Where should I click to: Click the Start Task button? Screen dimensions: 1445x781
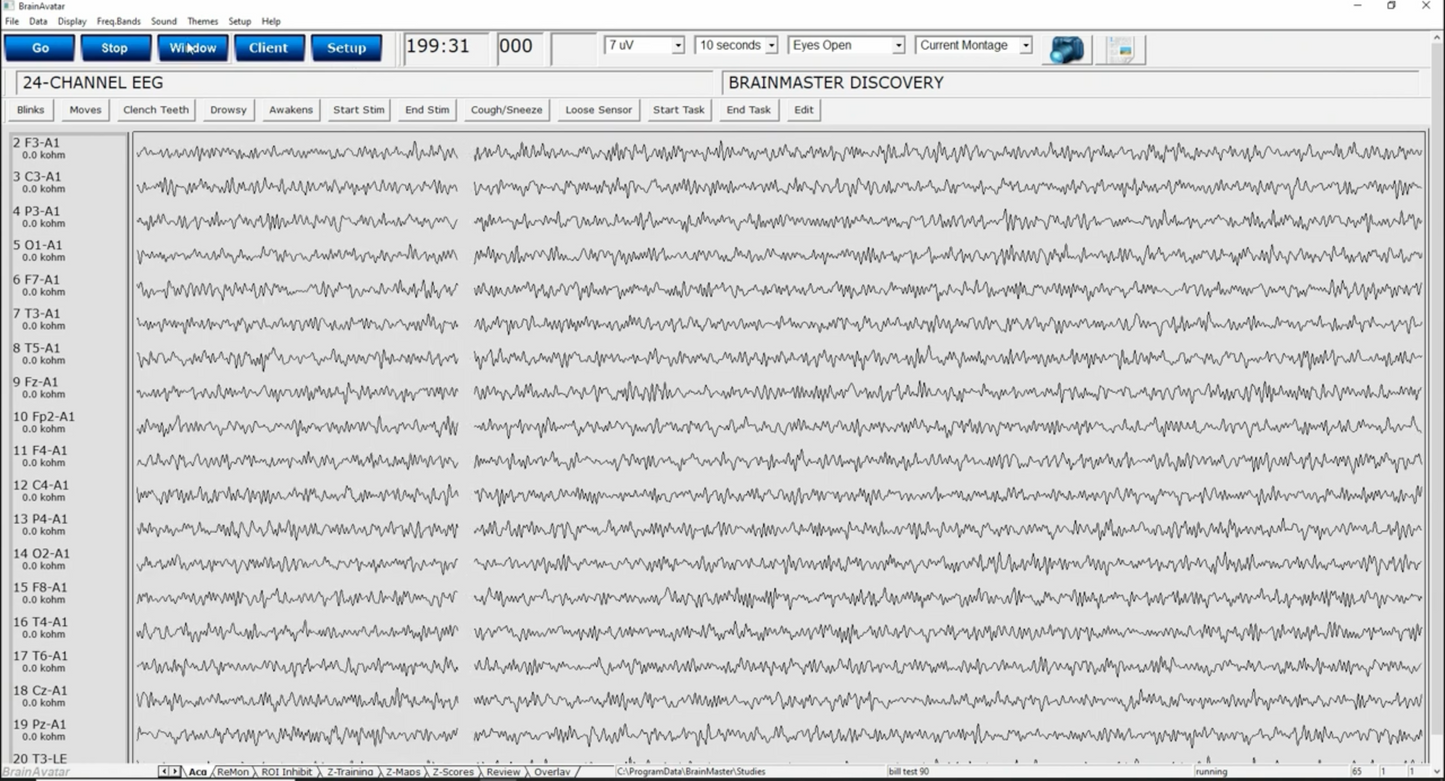pos(679,110)
